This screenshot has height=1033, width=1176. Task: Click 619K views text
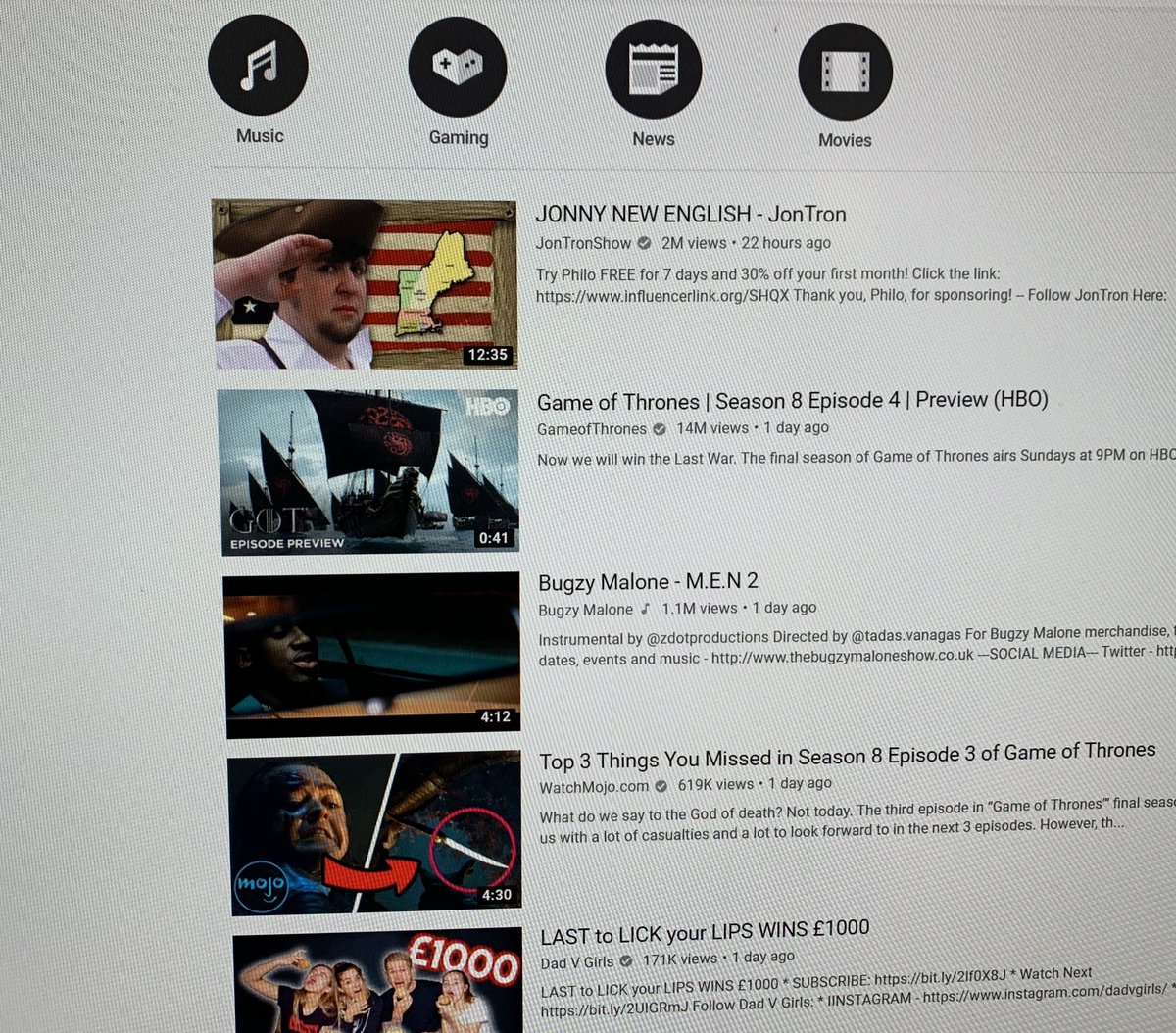point(715,785)
